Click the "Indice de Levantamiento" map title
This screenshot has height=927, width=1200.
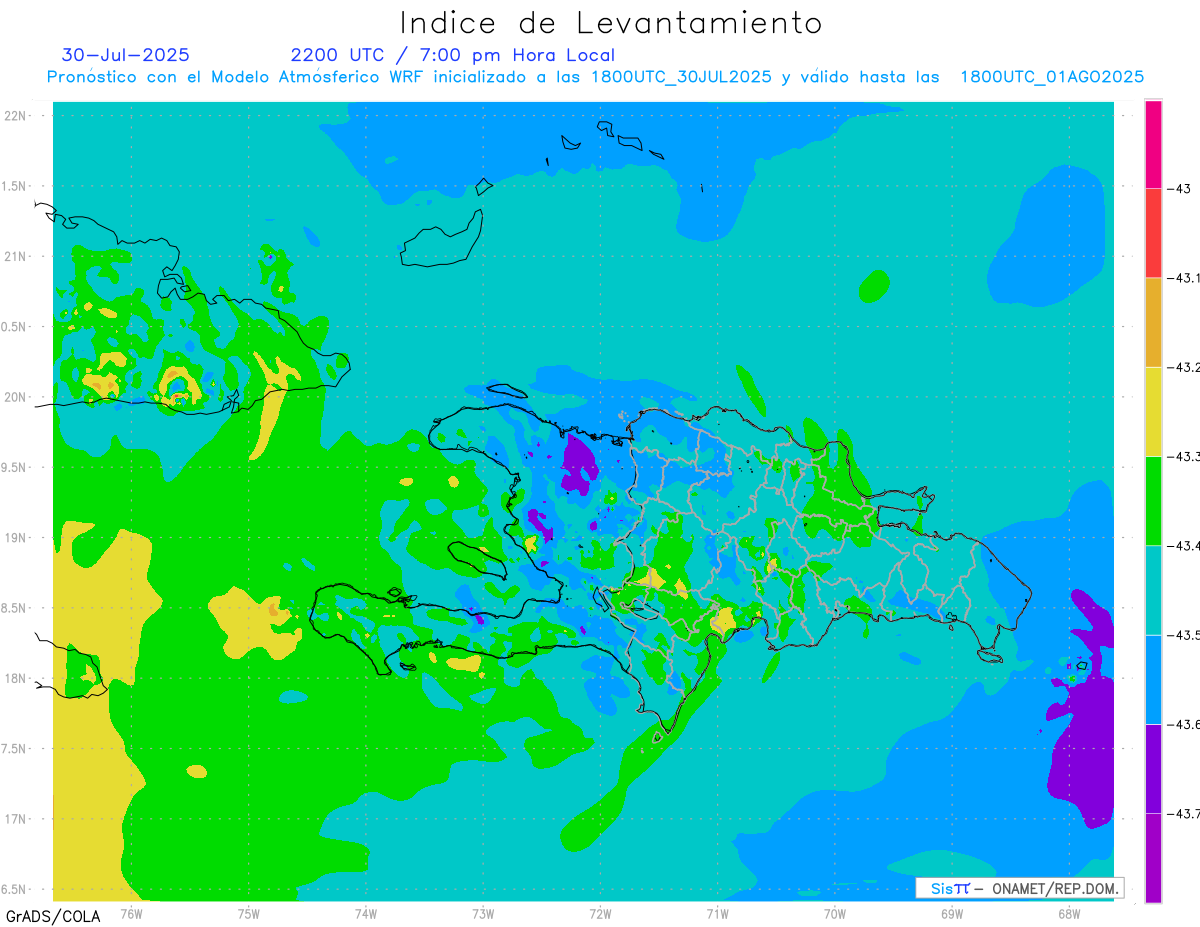(x=610, y=22)
